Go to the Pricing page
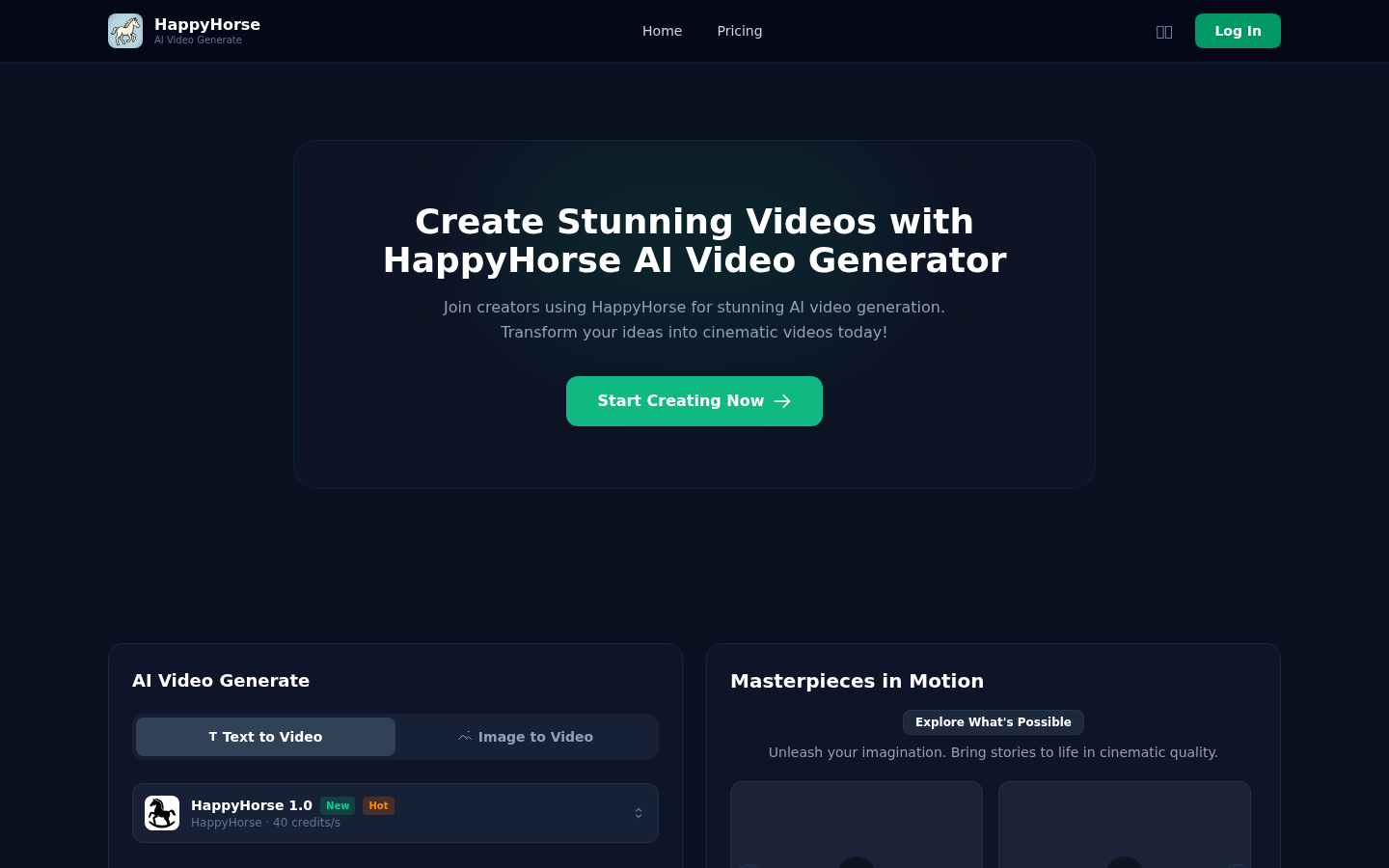 point(740,31)
